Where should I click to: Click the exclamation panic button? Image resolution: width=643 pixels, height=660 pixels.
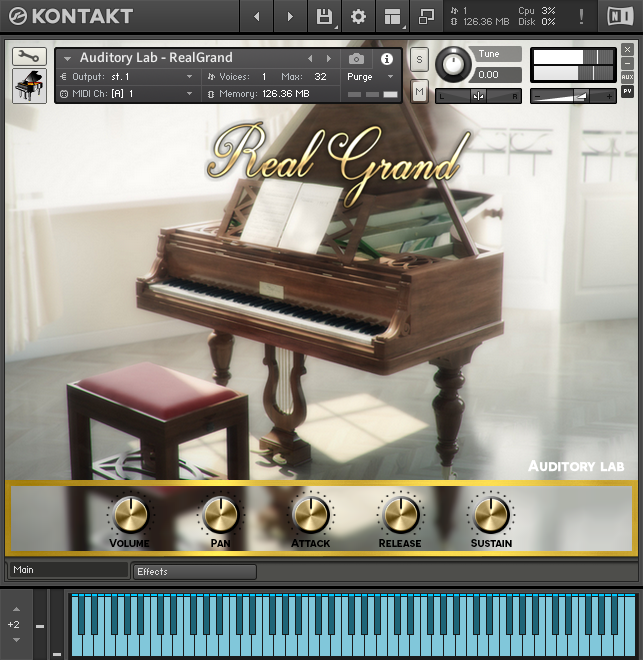(581, 17)
